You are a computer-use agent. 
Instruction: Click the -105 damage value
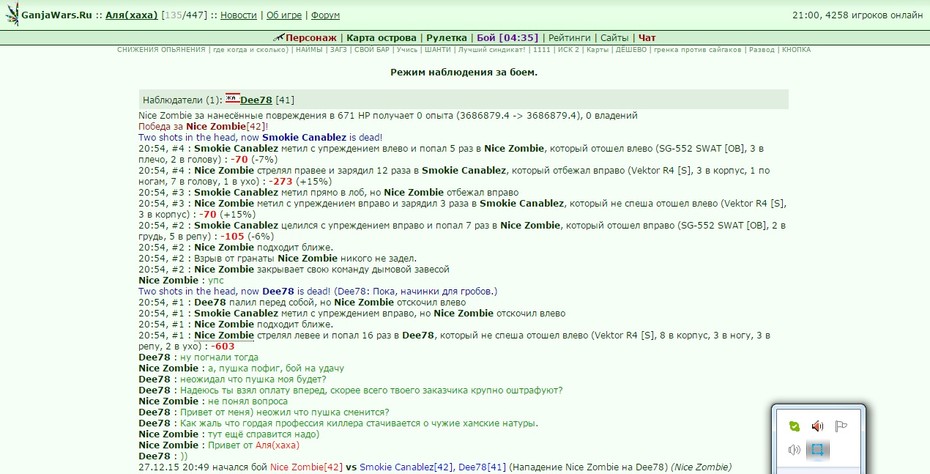tap(232, 236)
